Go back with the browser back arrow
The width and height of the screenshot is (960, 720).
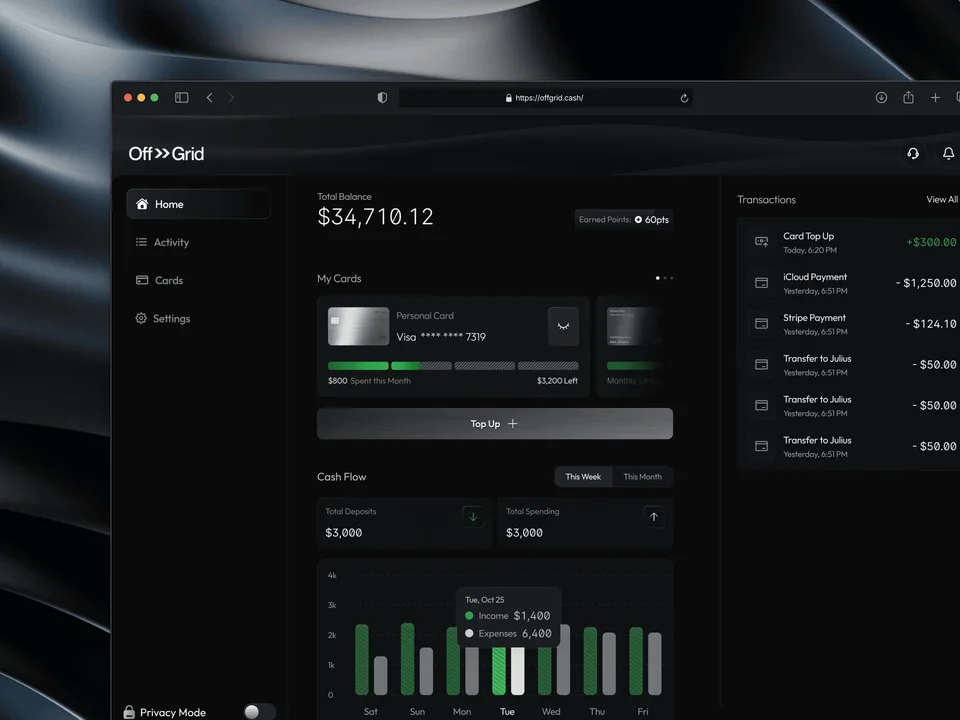point(209,97)
